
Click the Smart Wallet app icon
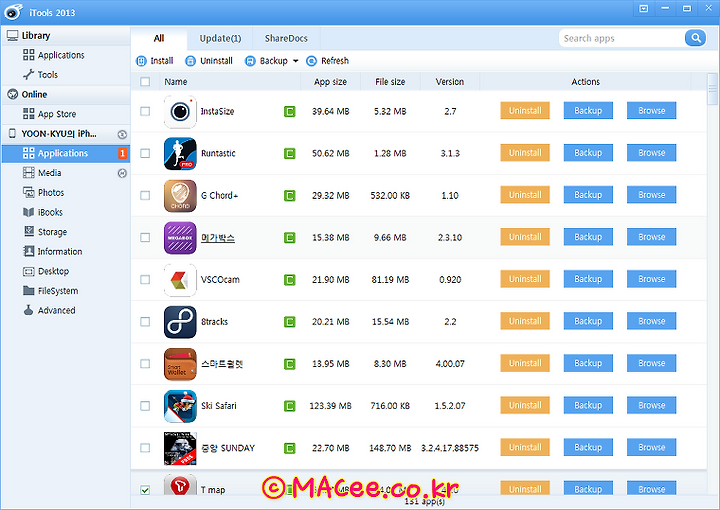180,364
